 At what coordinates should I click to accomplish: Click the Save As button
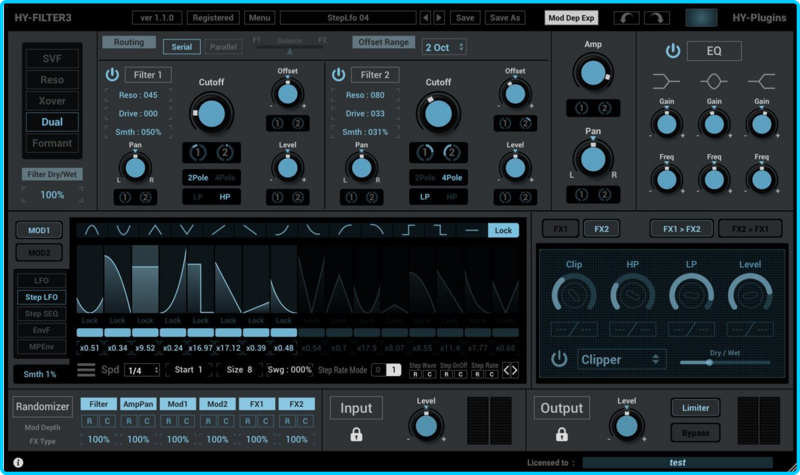point(505,18)
